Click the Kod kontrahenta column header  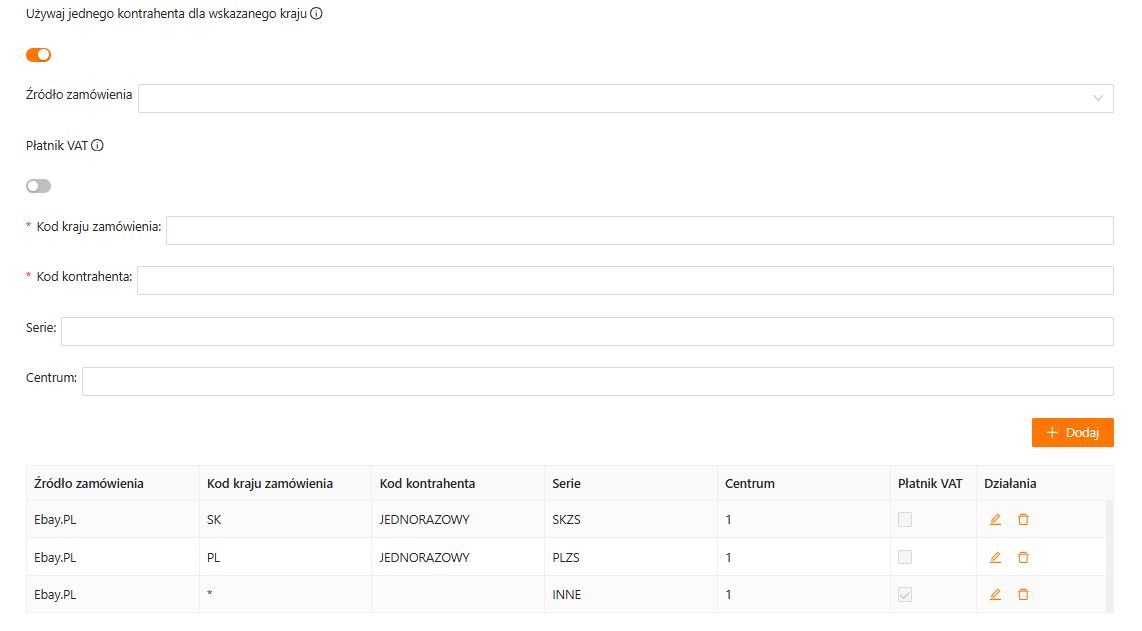(x=427, y=483)
